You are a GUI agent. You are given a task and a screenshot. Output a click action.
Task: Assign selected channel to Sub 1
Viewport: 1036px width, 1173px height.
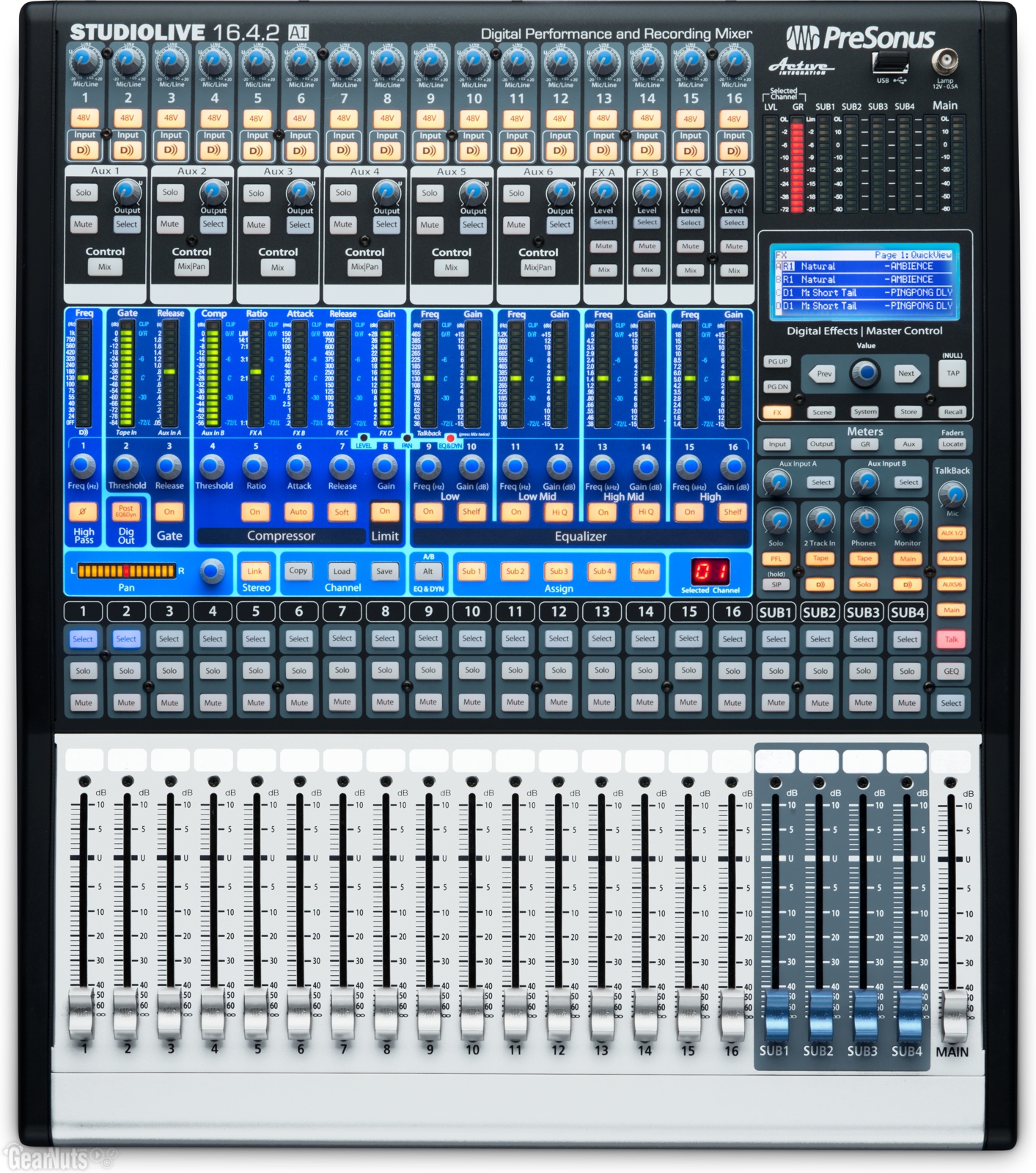[x=471, y=571]
